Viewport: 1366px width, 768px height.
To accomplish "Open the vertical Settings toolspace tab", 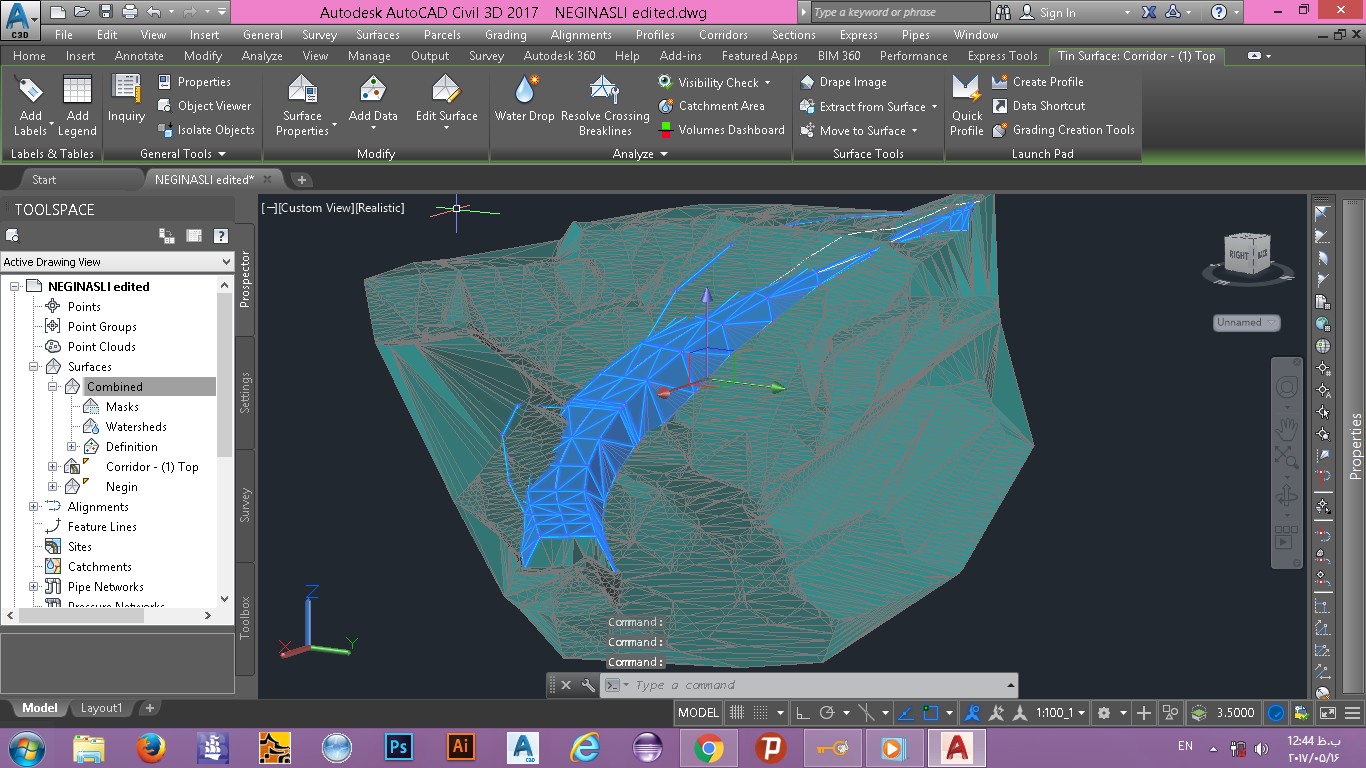I will coord(246,393).
